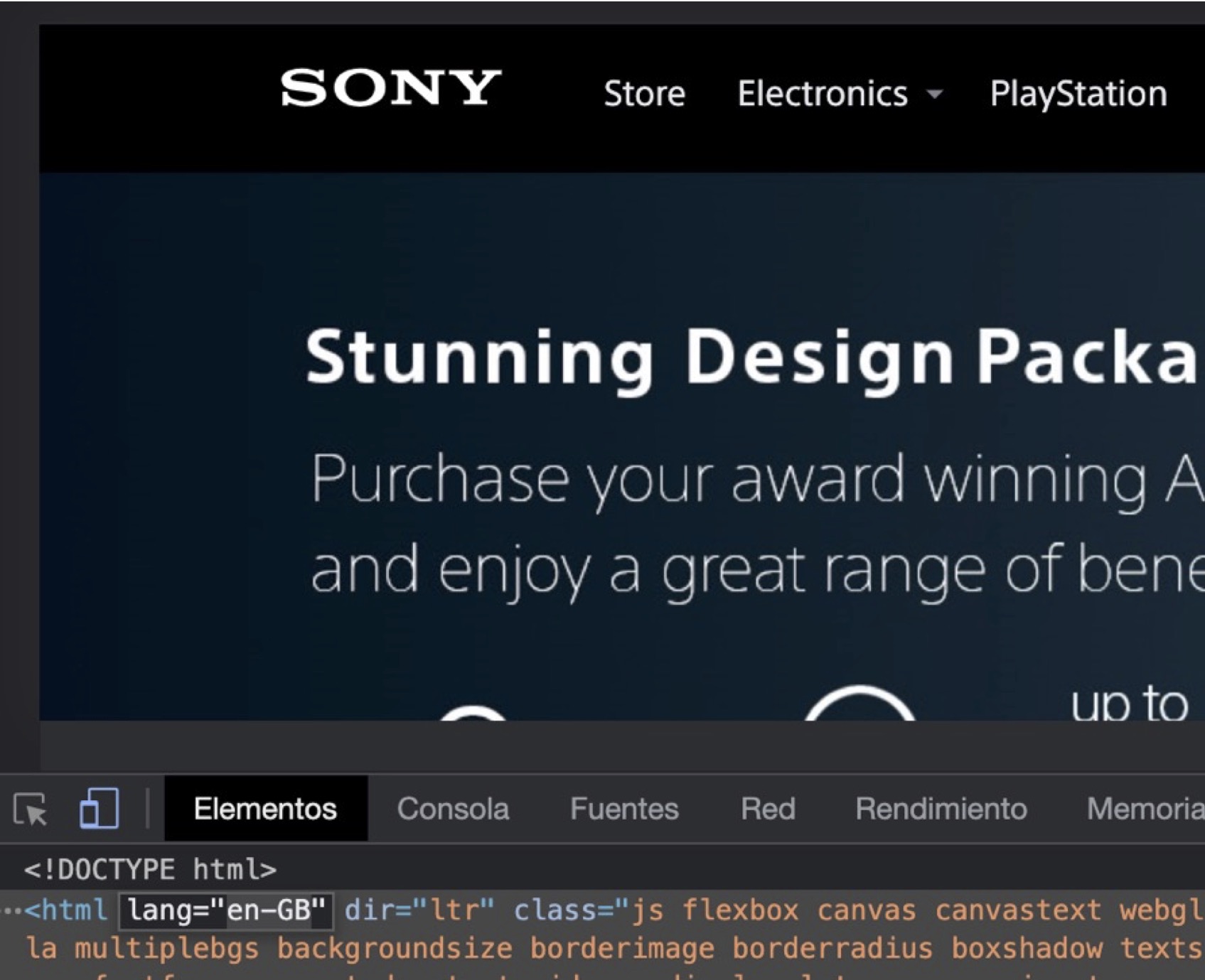Click the dir="ltr" attribute

(419, 910)
